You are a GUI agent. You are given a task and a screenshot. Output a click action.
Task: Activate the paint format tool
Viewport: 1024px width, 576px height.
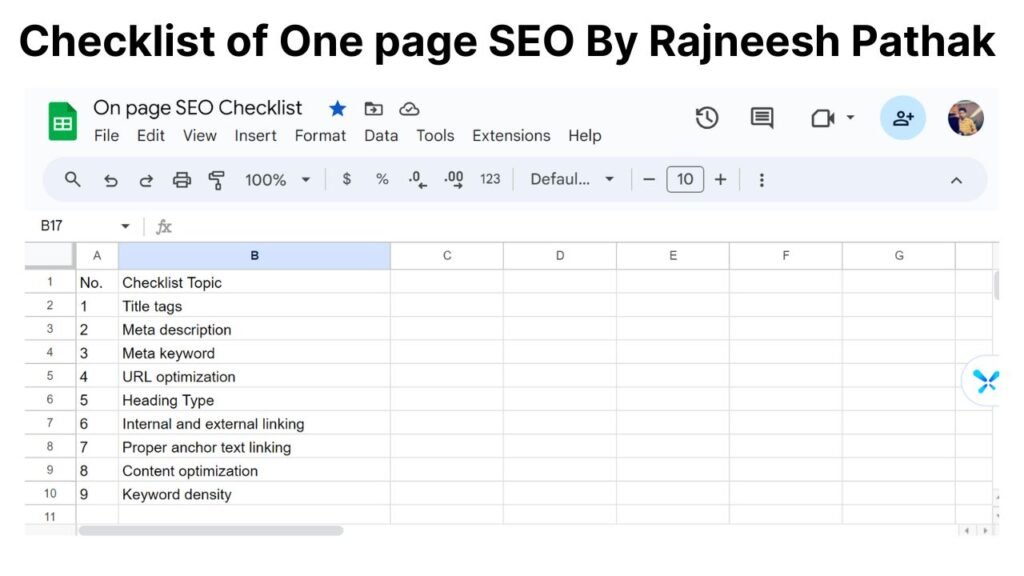216,180
